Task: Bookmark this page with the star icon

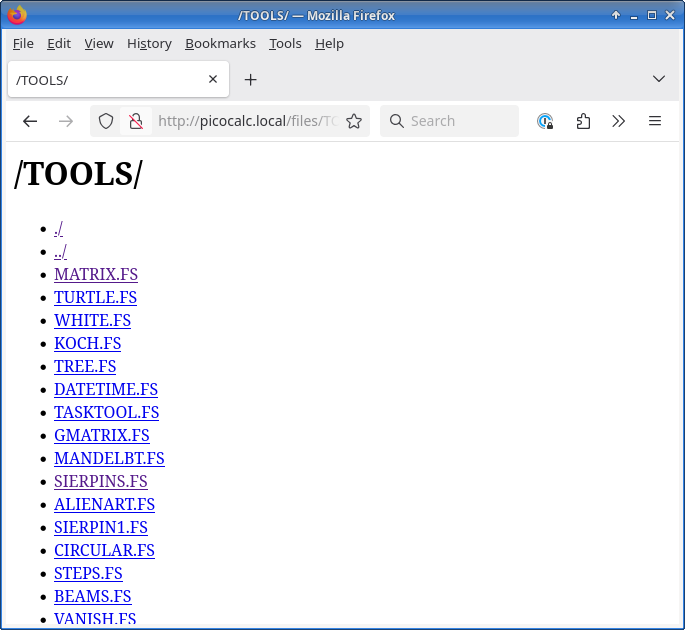Action: pyautogui.click(x=354, y=121)
